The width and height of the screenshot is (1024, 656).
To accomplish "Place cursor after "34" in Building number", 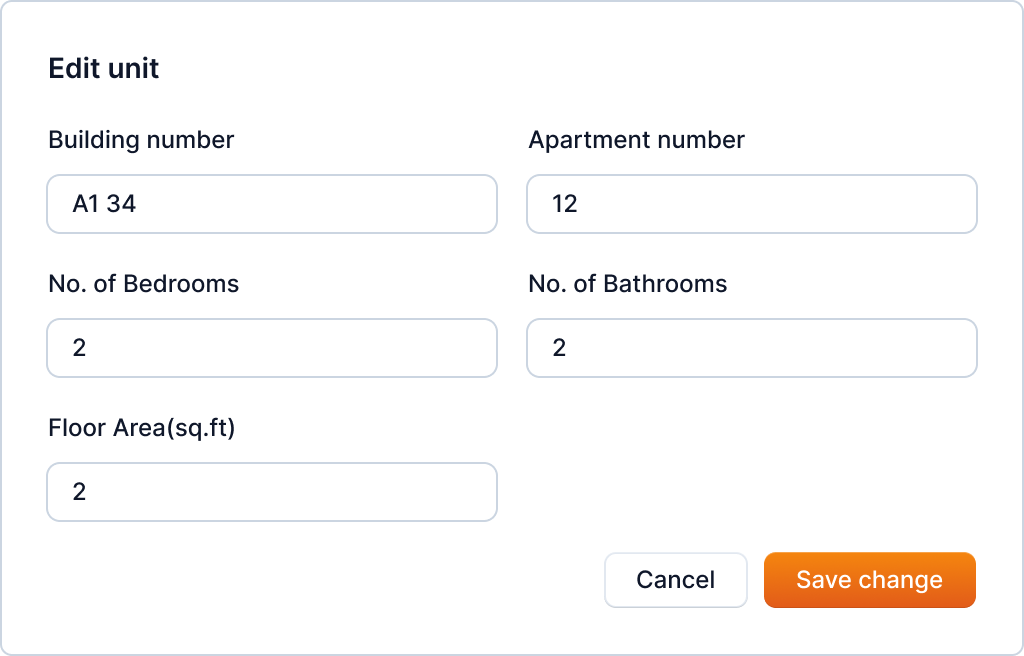I will coord(138,204).
